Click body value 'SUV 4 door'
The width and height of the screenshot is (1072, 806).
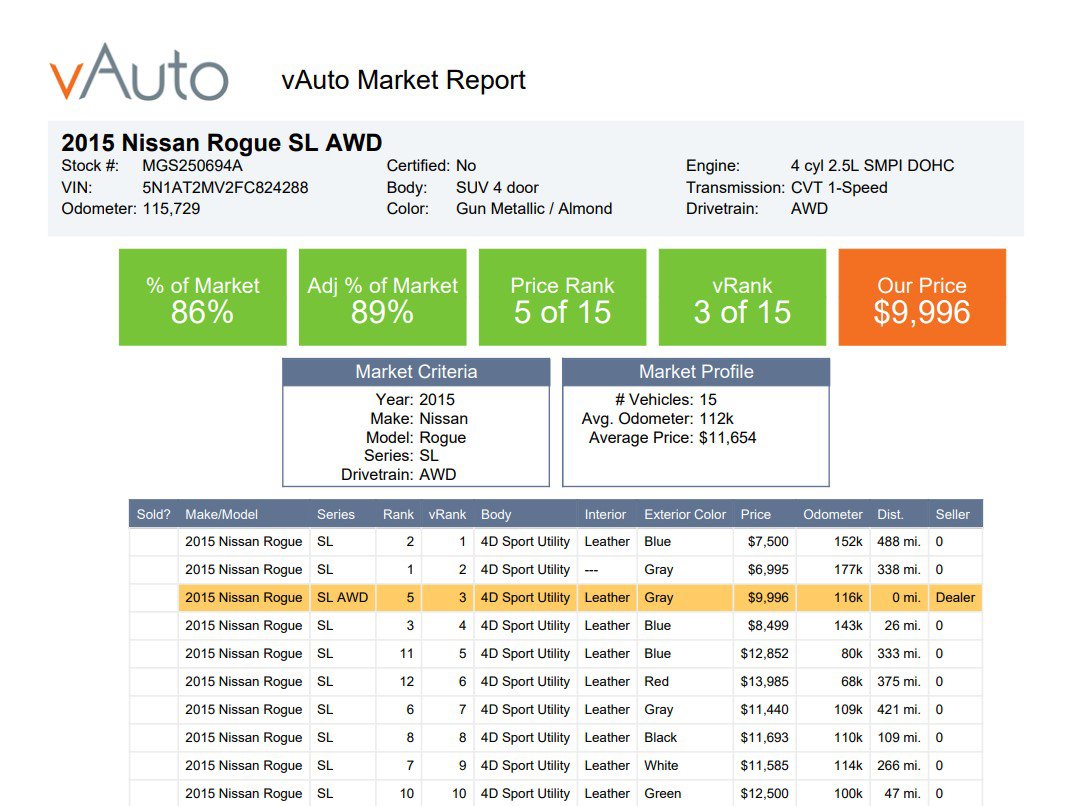coord(497,187)
